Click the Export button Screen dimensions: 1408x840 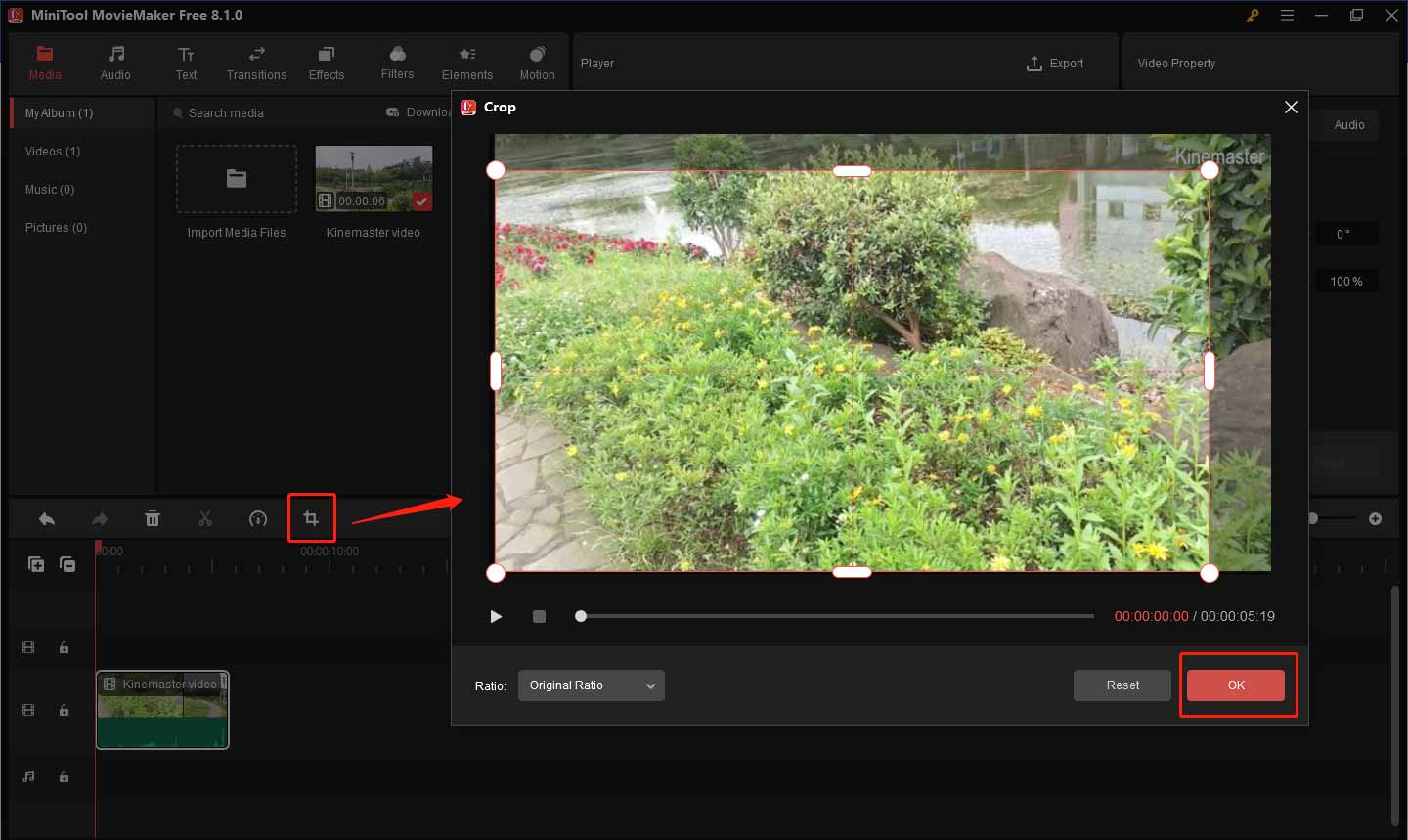coord(1055,64)
